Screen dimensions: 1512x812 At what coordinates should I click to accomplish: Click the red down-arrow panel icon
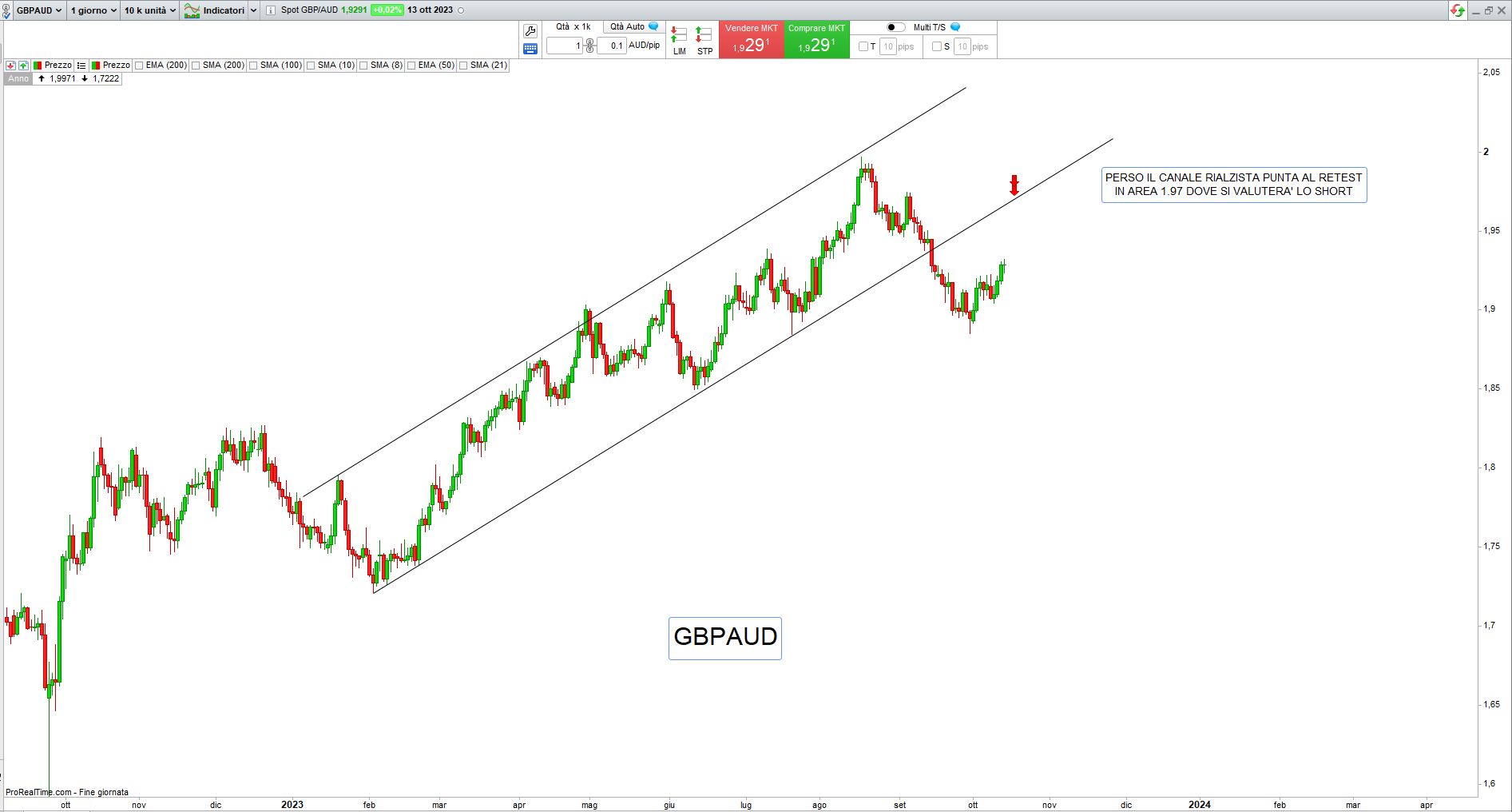click(x=11, y=66)
